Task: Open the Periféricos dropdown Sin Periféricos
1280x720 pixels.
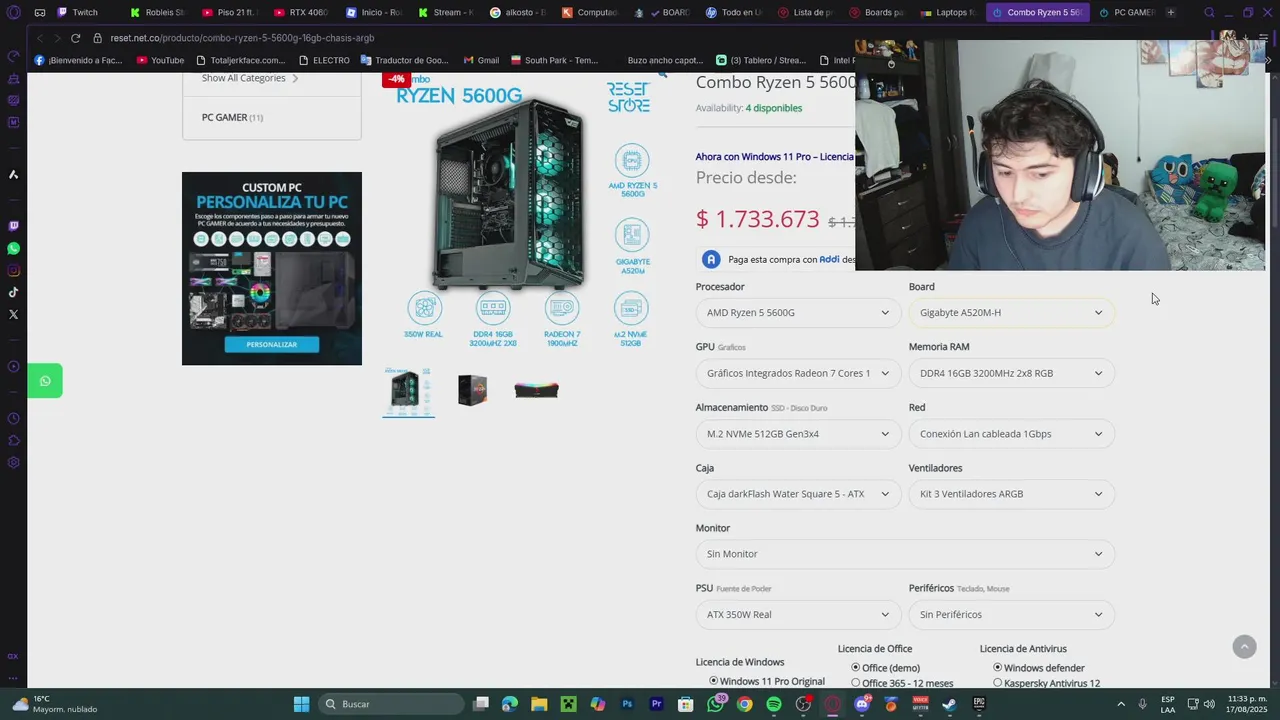Action: coord(1011,615)
